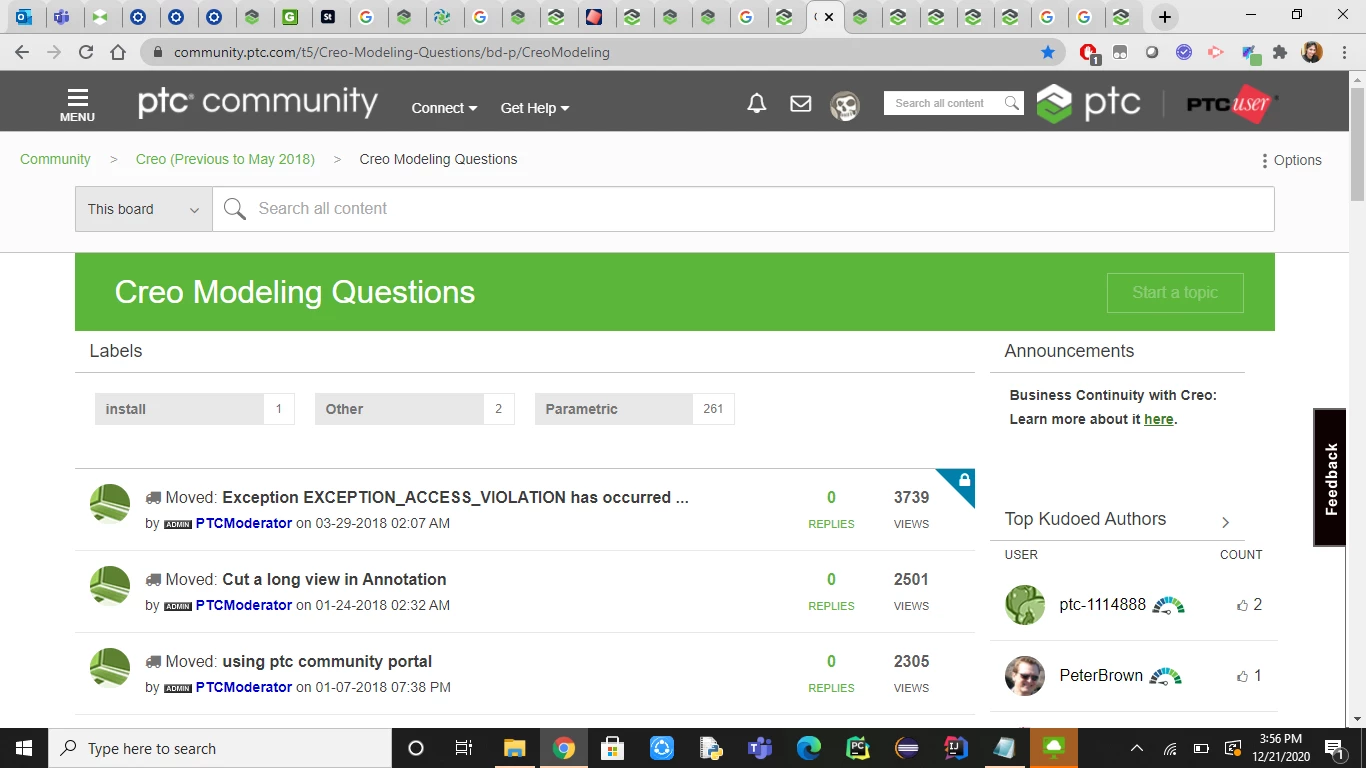Open a new Chrome tab

[1164, 17]
